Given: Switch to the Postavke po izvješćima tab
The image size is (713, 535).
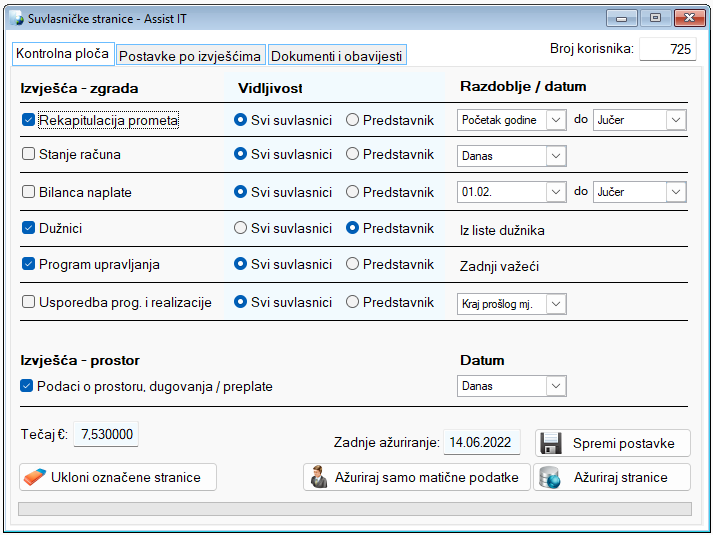Looking at the screenshot, I should click(191, 55).
